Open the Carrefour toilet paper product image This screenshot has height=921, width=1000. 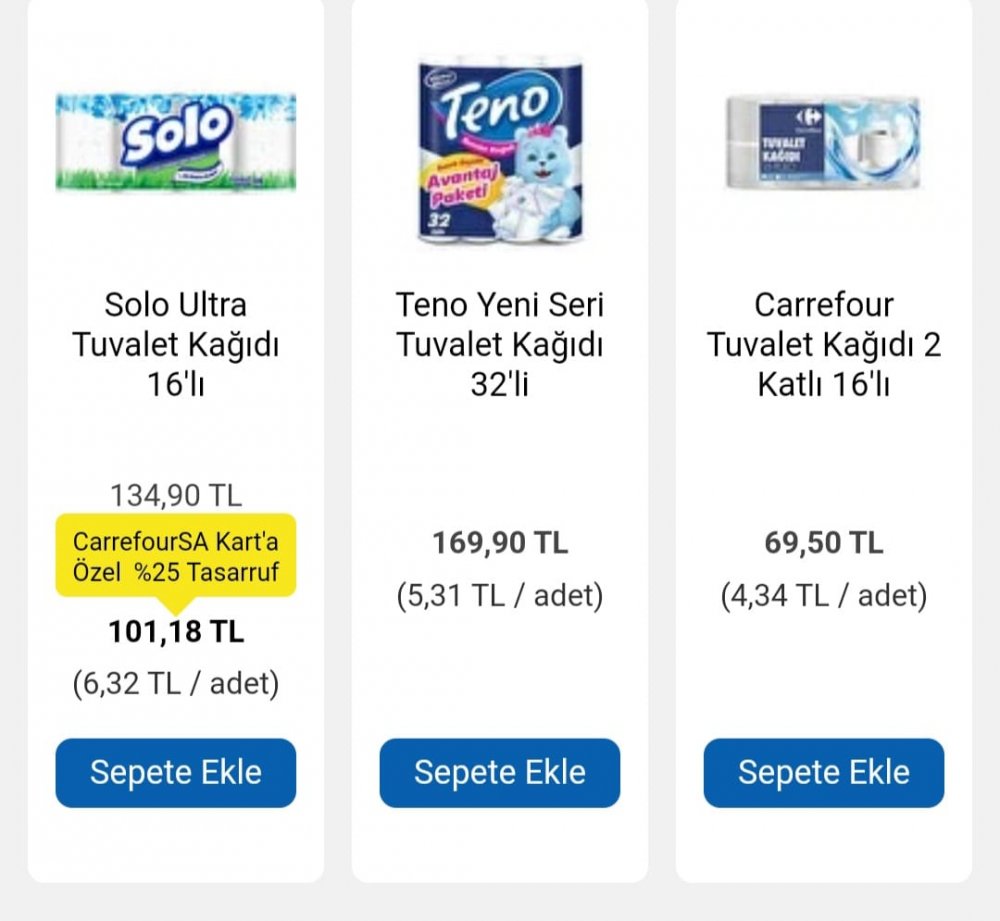click(823, 142)
